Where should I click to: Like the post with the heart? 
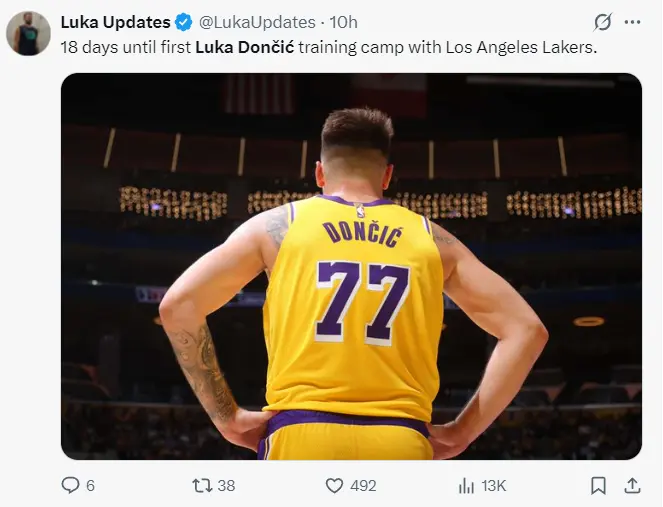335,485
